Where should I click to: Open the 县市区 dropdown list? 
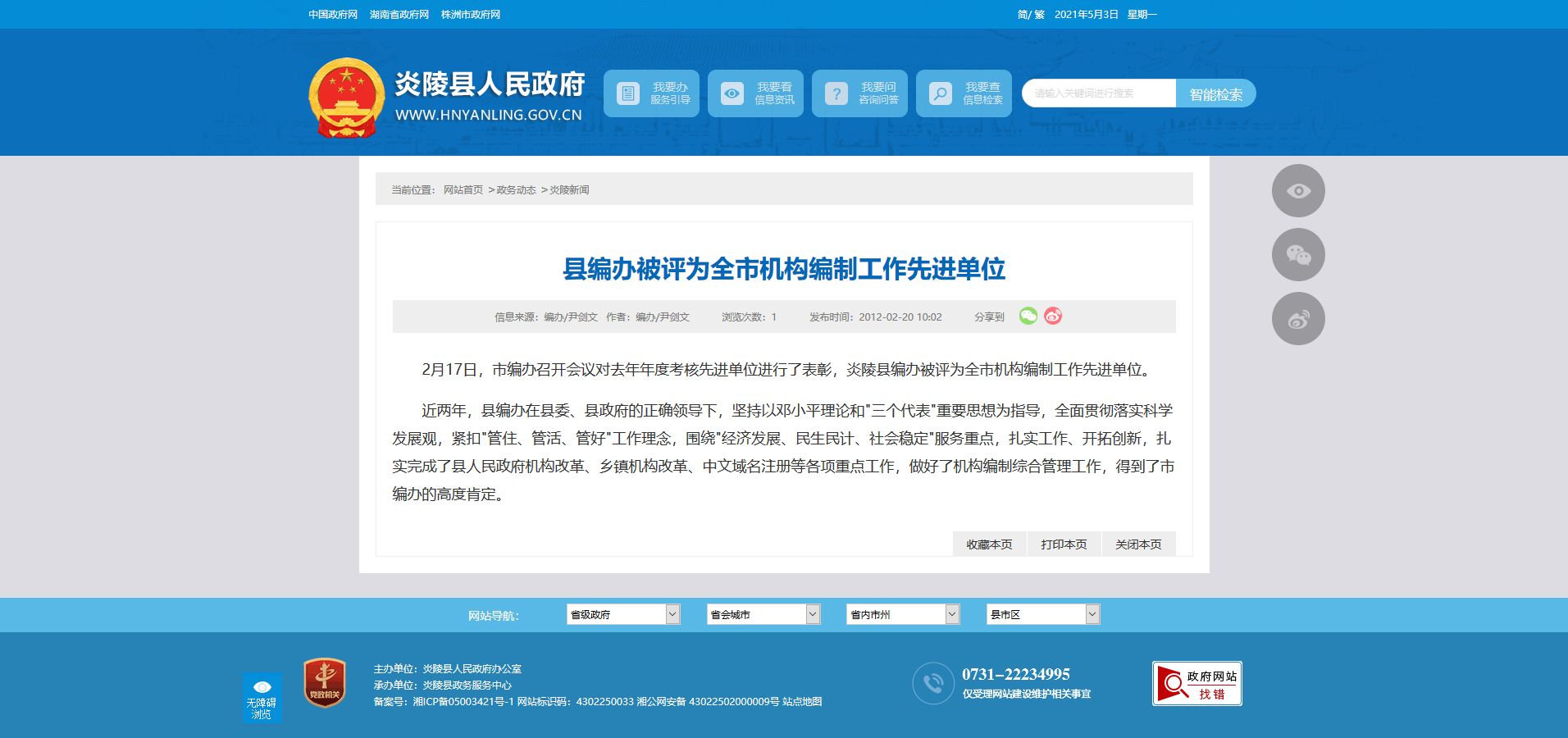pyautogui.click(x=1042, y=614)
